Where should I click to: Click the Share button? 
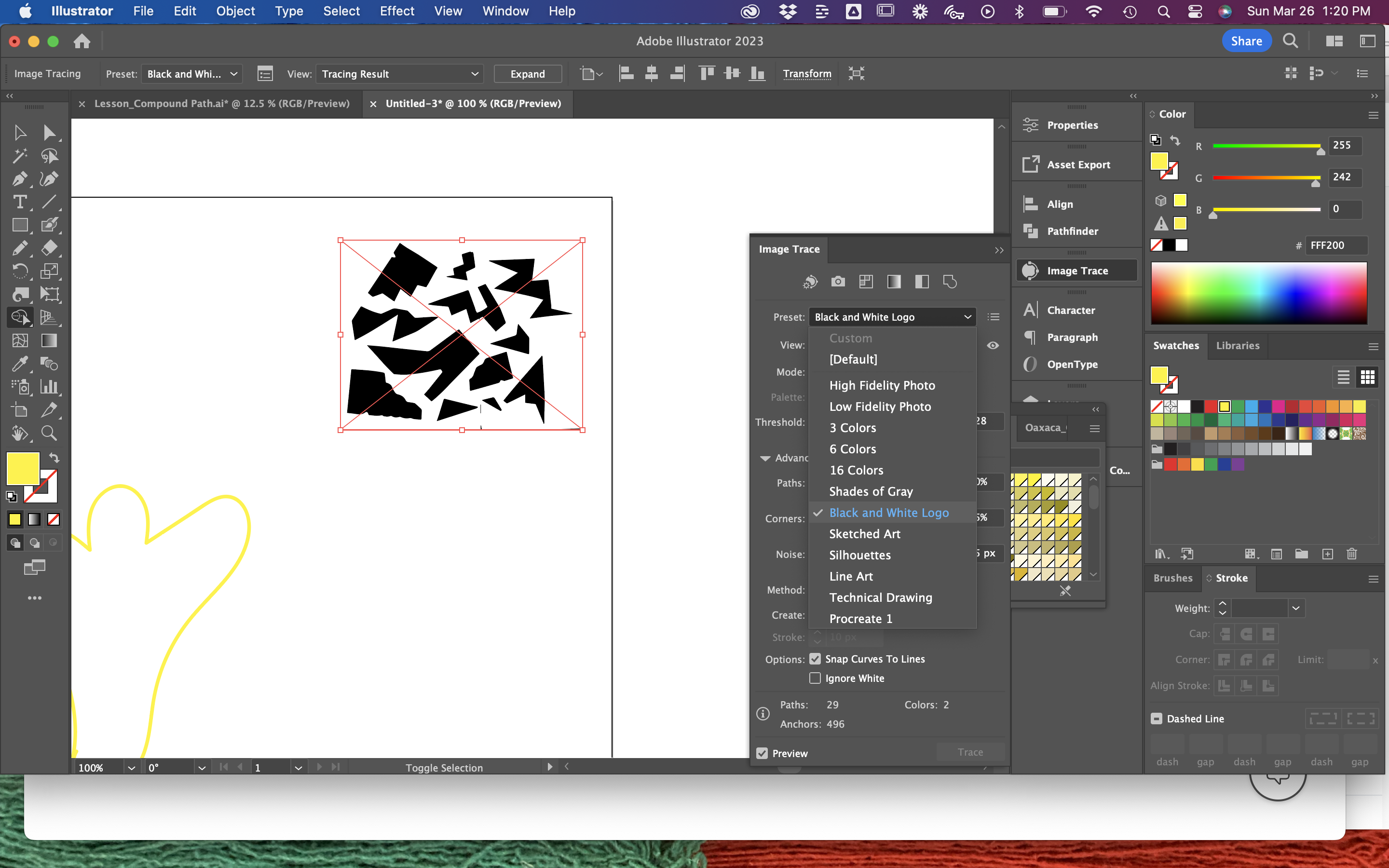[x=1246, y=41]
